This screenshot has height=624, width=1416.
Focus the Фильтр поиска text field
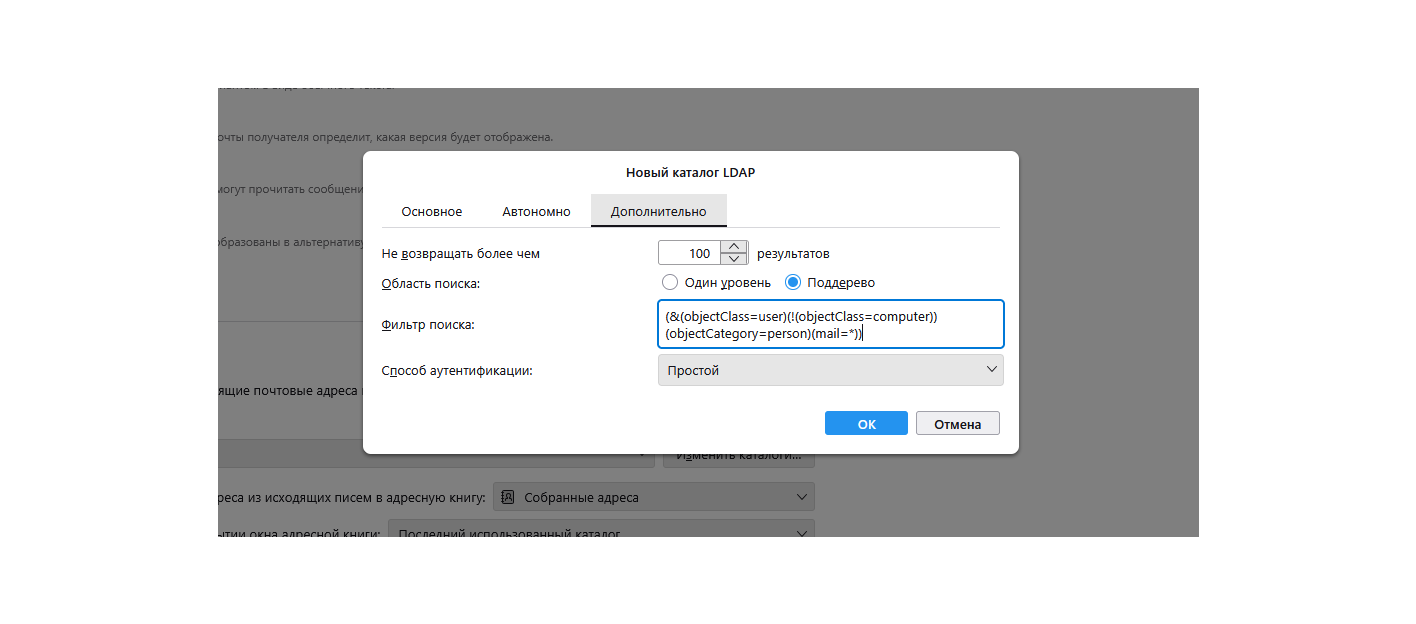[x=830, y=324]
